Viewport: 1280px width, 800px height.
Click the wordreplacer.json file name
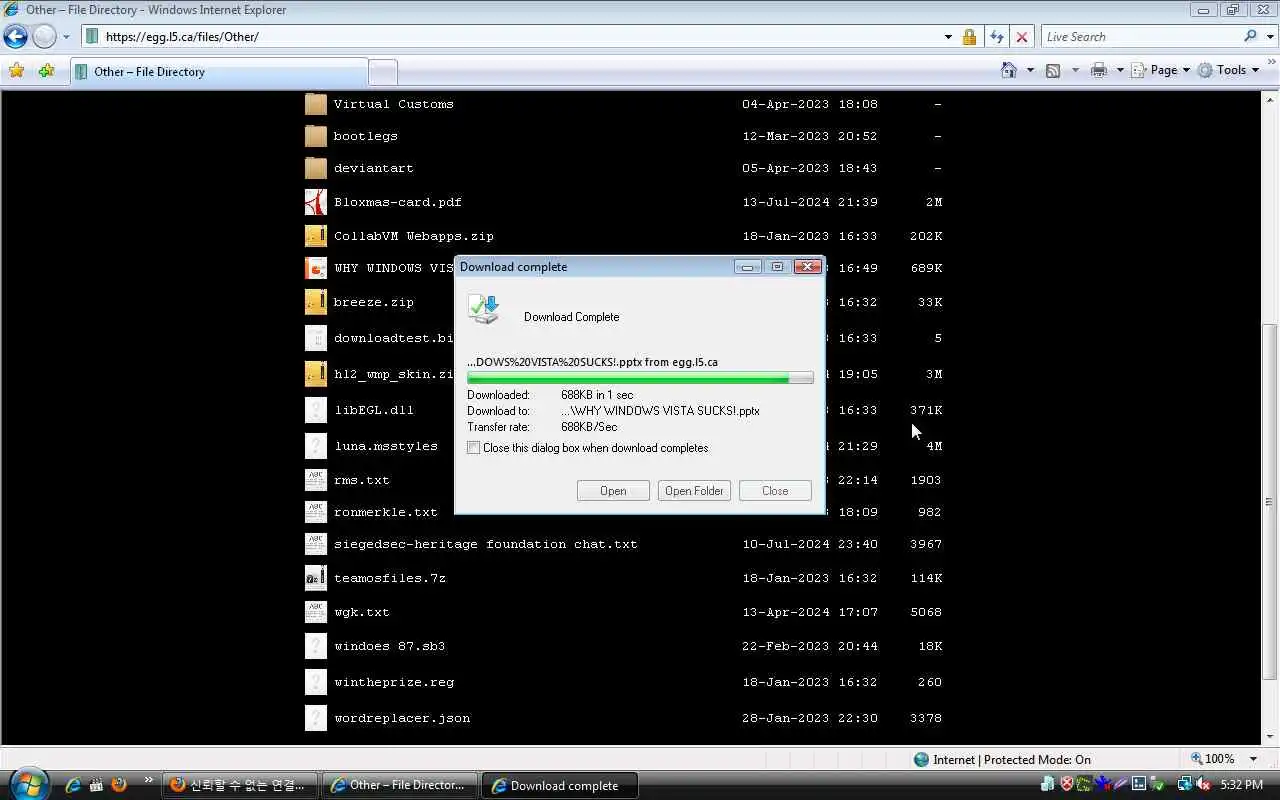(401, 718)
